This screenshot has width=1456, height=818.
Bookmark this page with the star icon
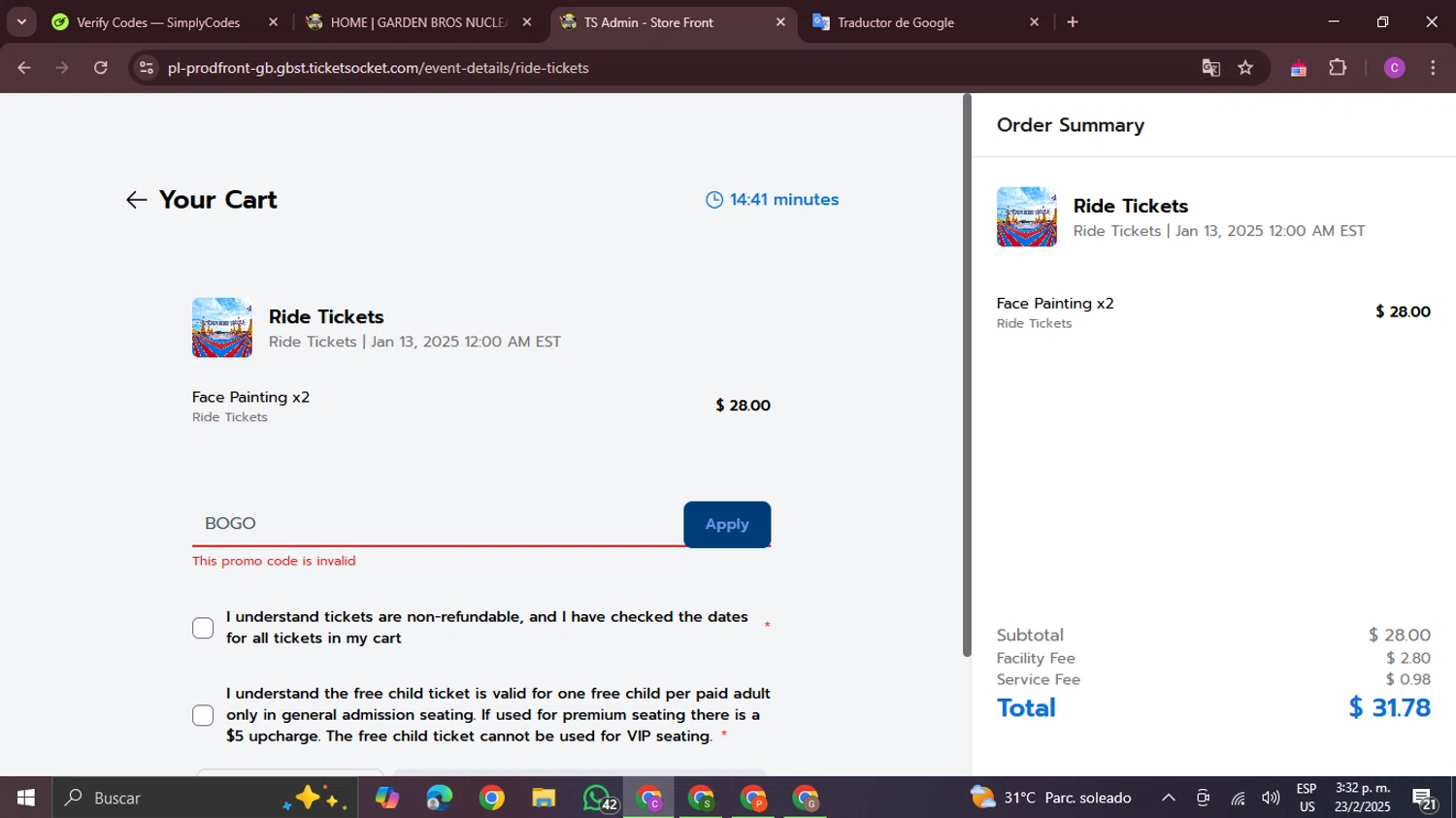click(x=1245, y=68)
